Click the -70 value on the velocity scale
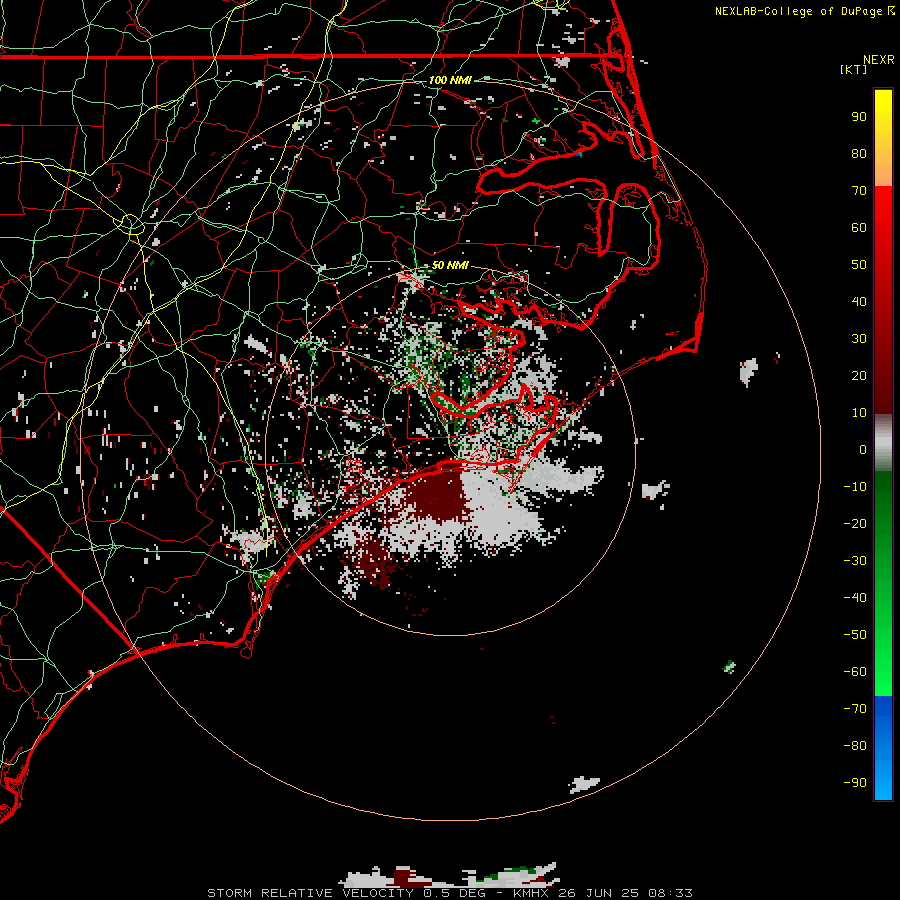Viewport: 900px width, 900px height. tap(855, 709)
